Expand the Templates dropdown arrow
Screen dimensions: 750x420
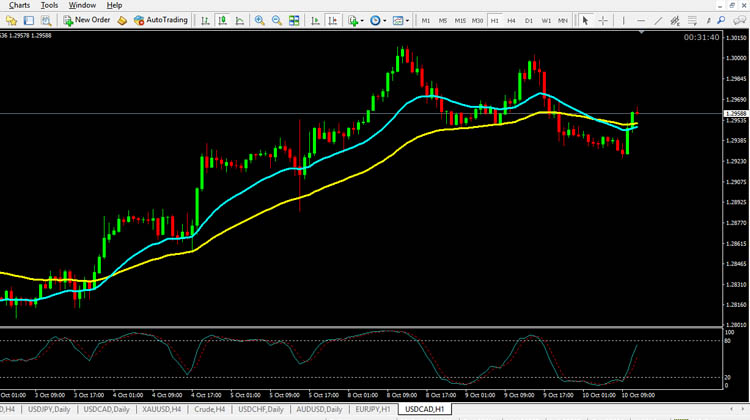coord(408,21)
